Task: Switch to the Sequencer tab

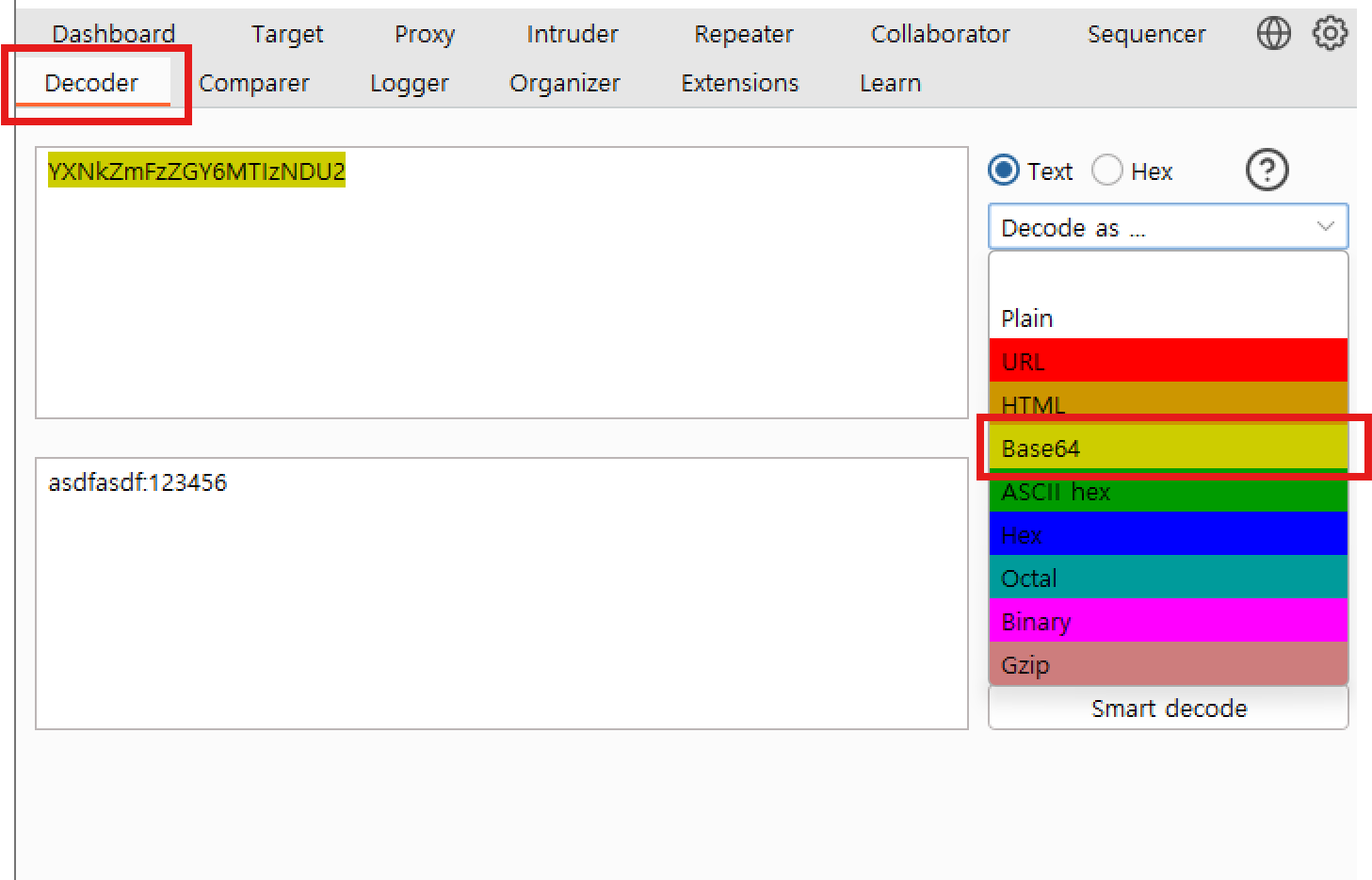Action: tap(1146, 34)
